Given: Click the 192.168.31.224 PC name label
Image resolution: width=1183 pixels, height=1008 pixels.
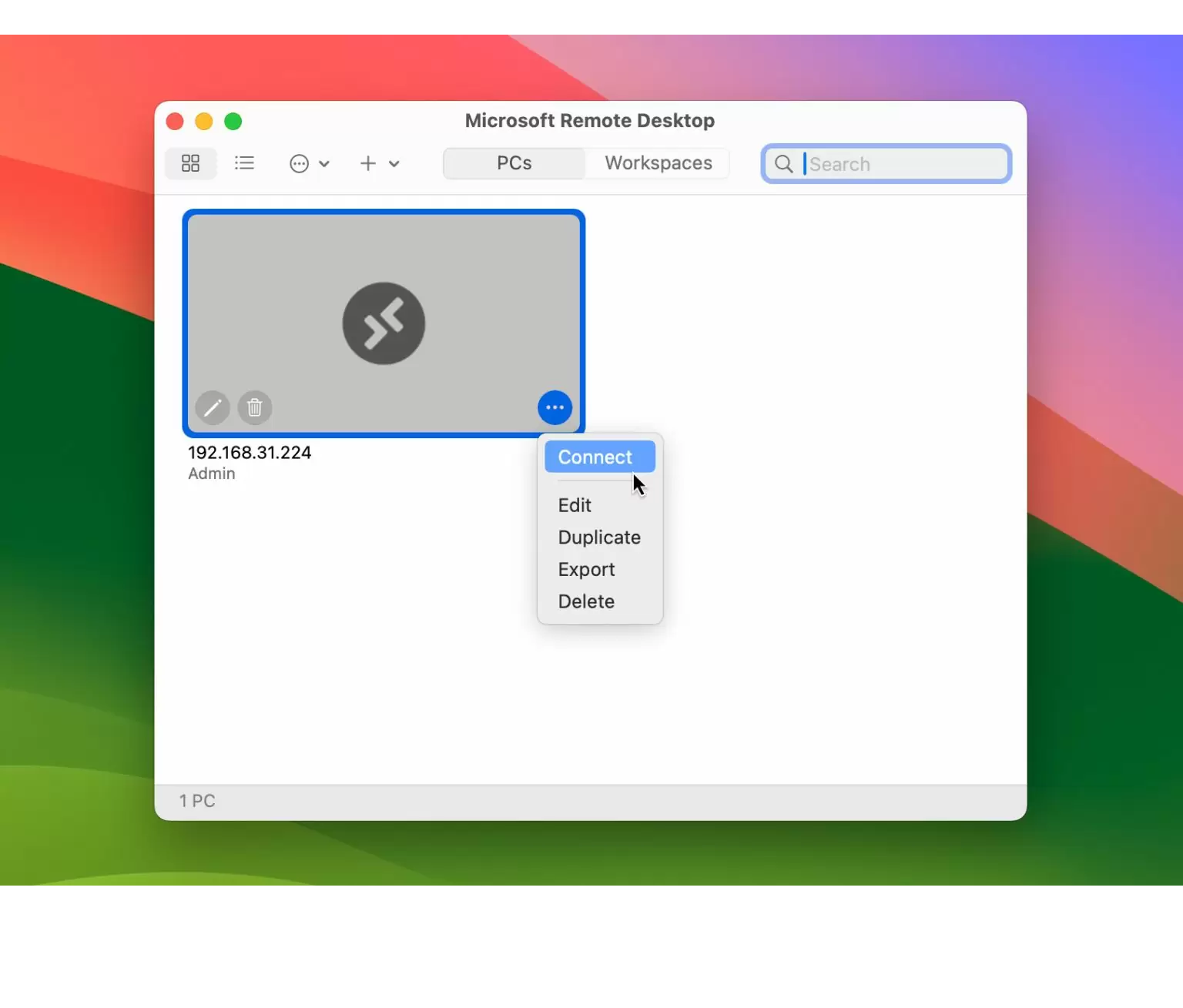Looking at the screenshot, I should click(x=250, y=453).
